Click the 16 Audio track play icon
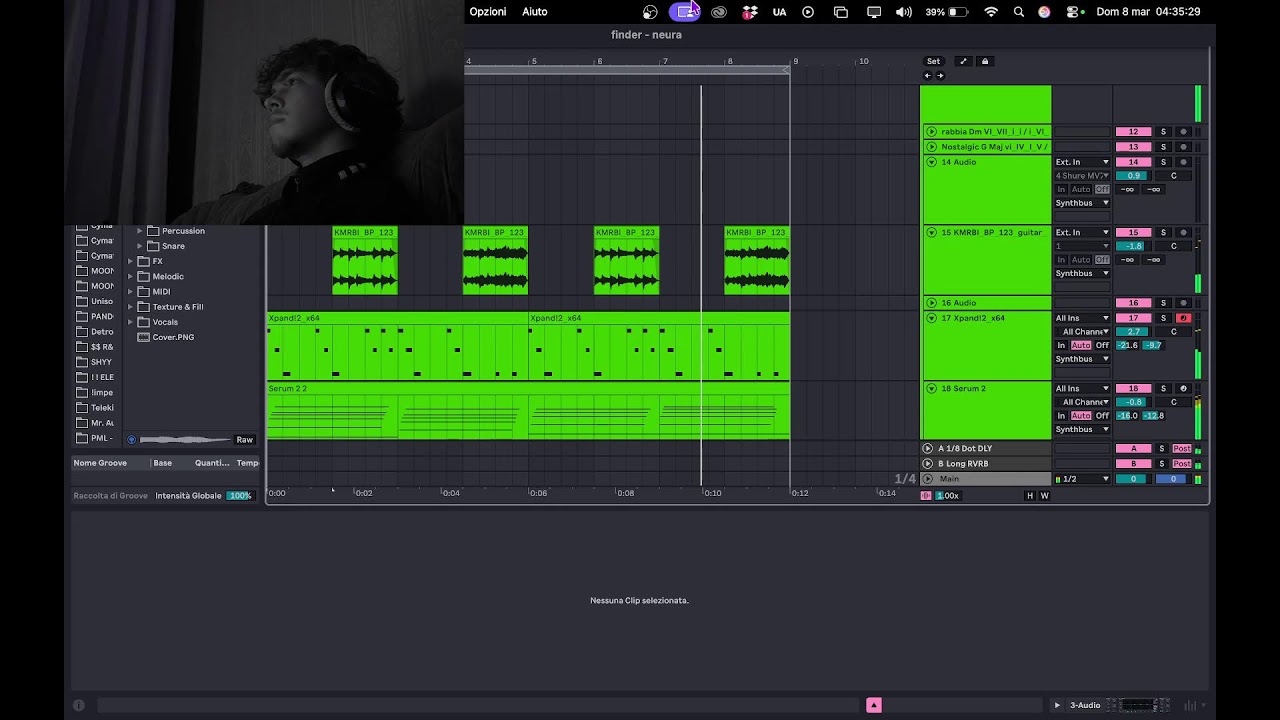The width and height of the screenshot is (1280, 720). (x=931, y=303)
